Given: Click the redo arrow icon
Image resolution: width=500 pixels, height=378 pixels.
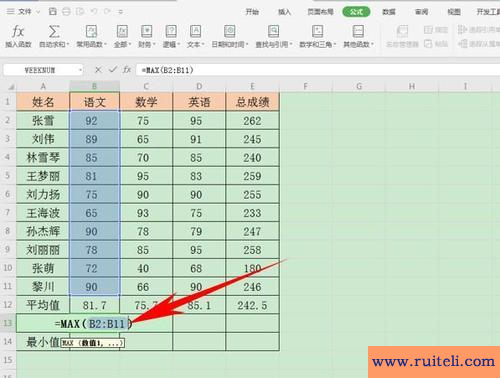Looking at the screenshot, I should (x=107, y=12).
